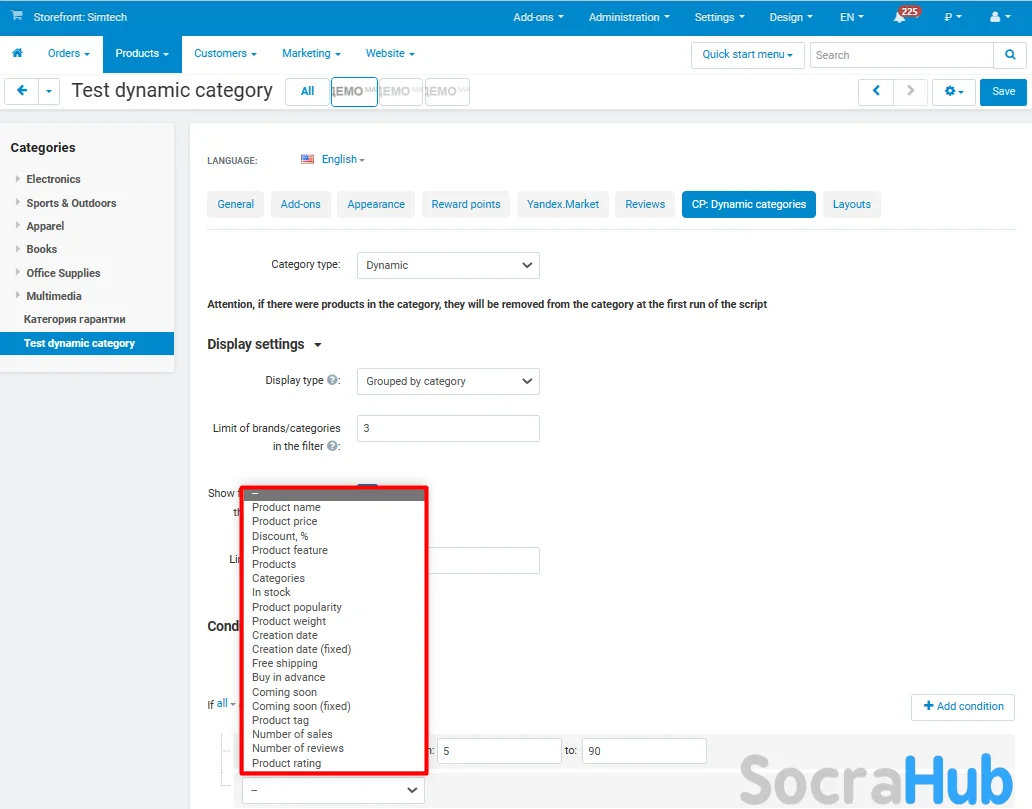Open the Products menu
Image resolution: width=1032 pixels, height=809 pixels.
coord(142,53)
